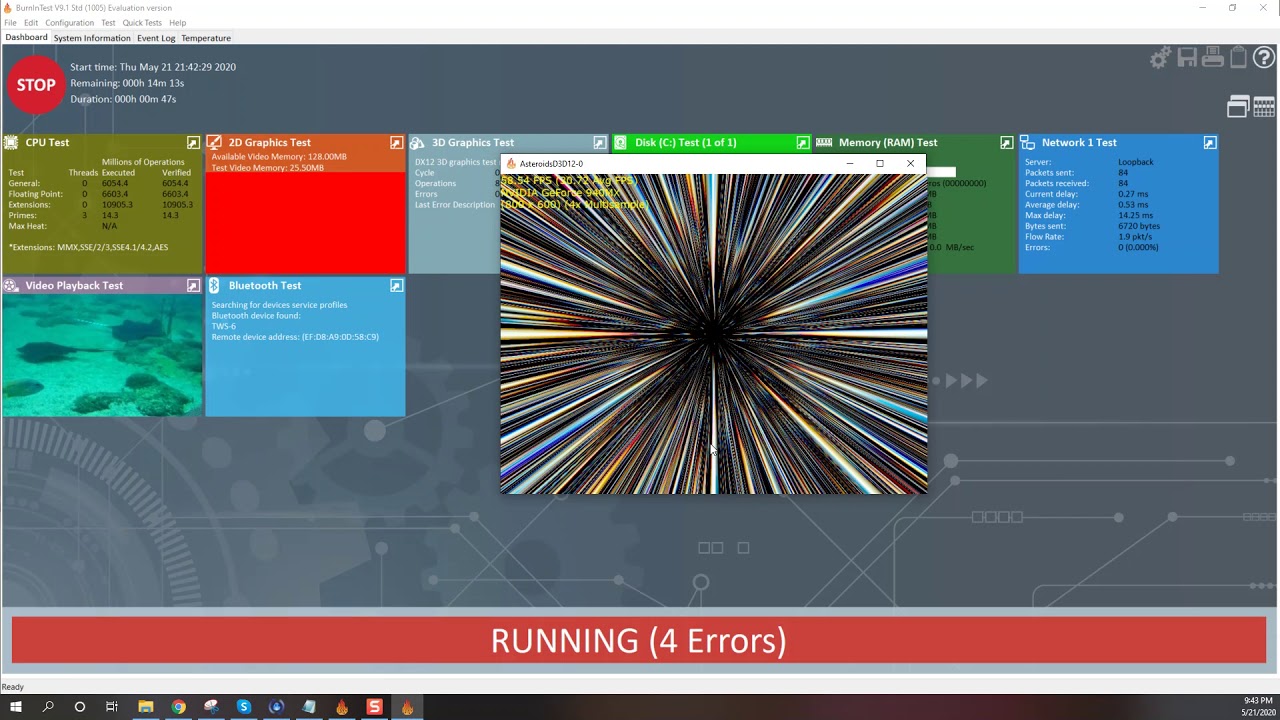Click the Video Playback Test icon
Viewport: 1280px width, 720px height.
click(x=11, y=286)
